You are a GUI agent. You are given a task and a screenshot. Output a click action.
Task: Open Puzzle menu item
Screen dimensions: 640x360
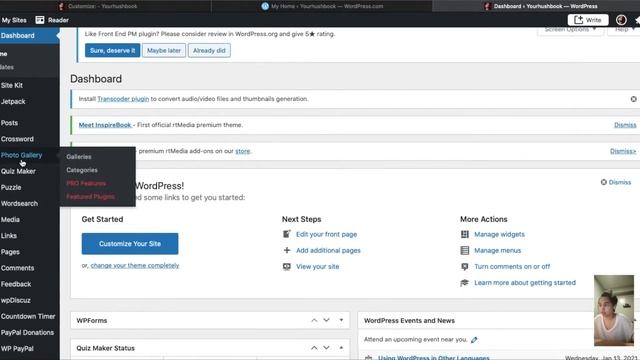click(x=29, y=187)
